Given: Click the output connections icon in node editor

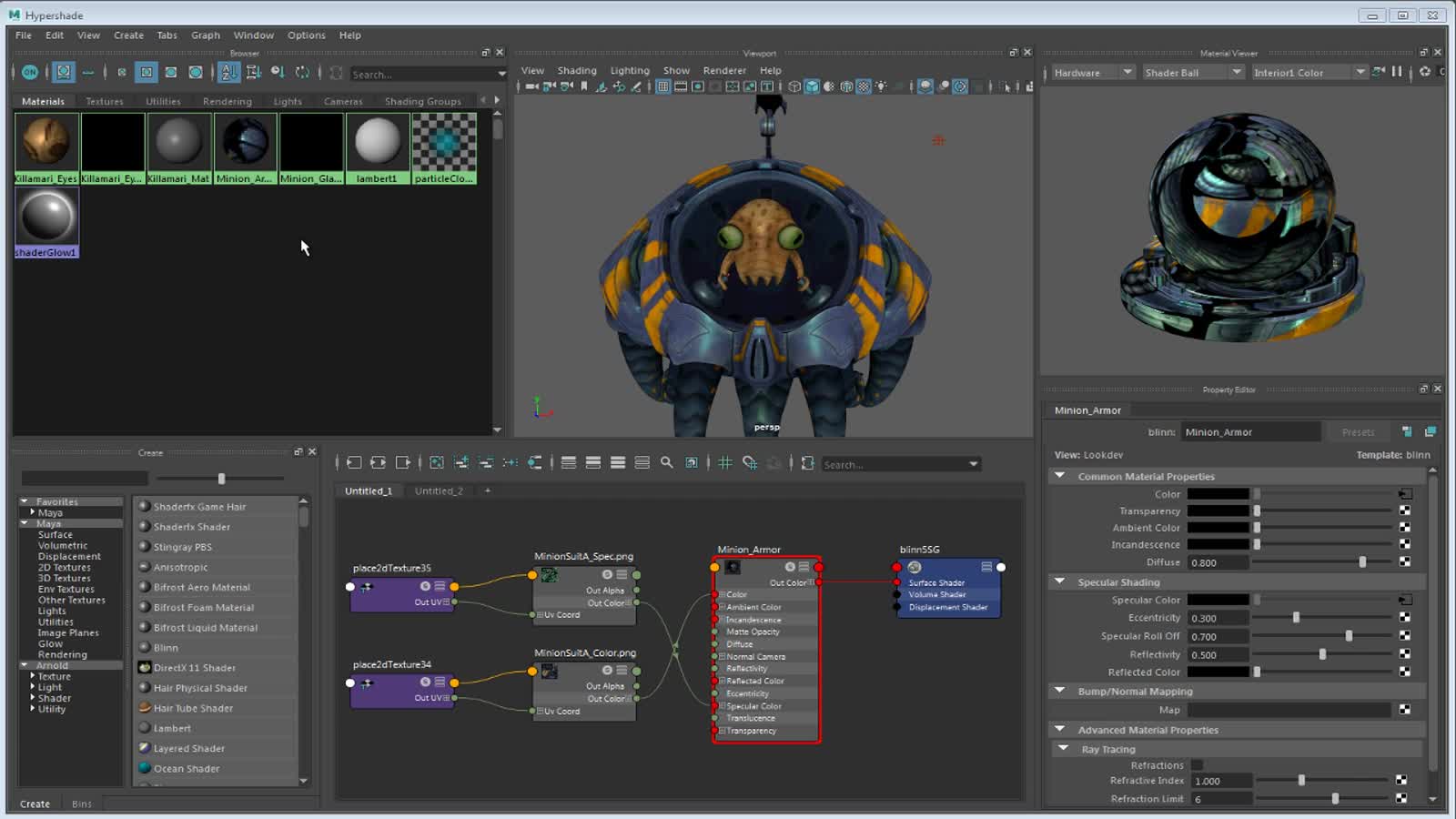Looking at the screenshot, I should tap(403, 463).
